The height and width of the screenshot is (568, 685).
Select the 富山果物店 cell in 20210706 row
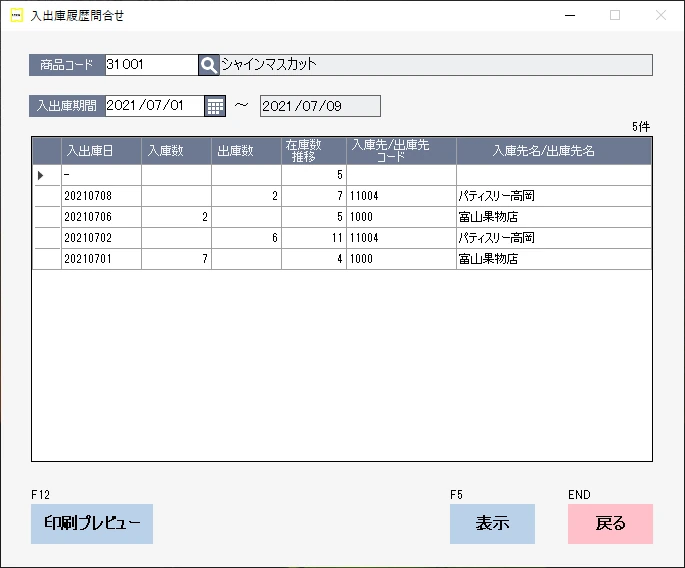tap(553, 217)
